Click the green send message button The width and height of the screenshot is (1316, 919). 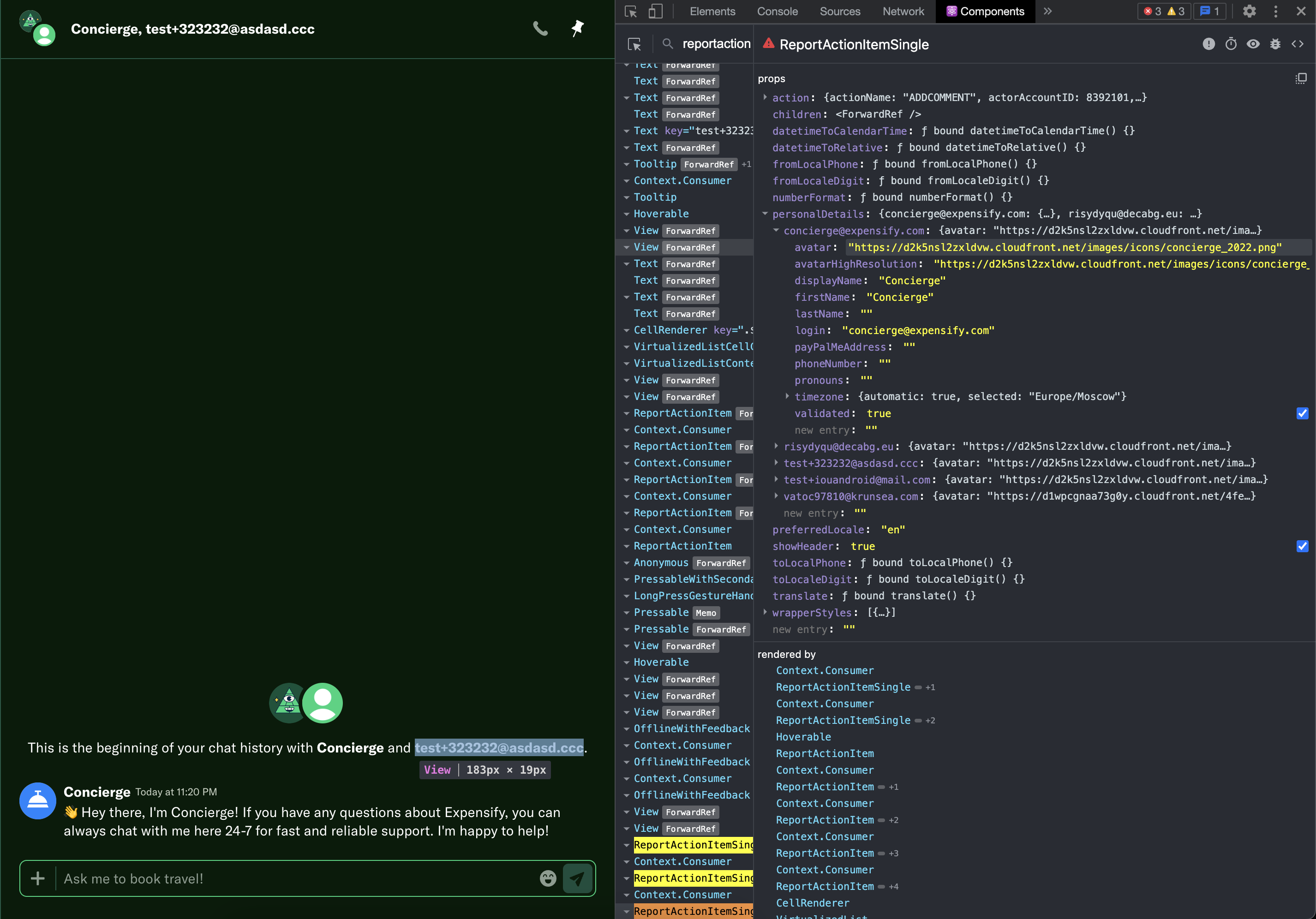577,878
